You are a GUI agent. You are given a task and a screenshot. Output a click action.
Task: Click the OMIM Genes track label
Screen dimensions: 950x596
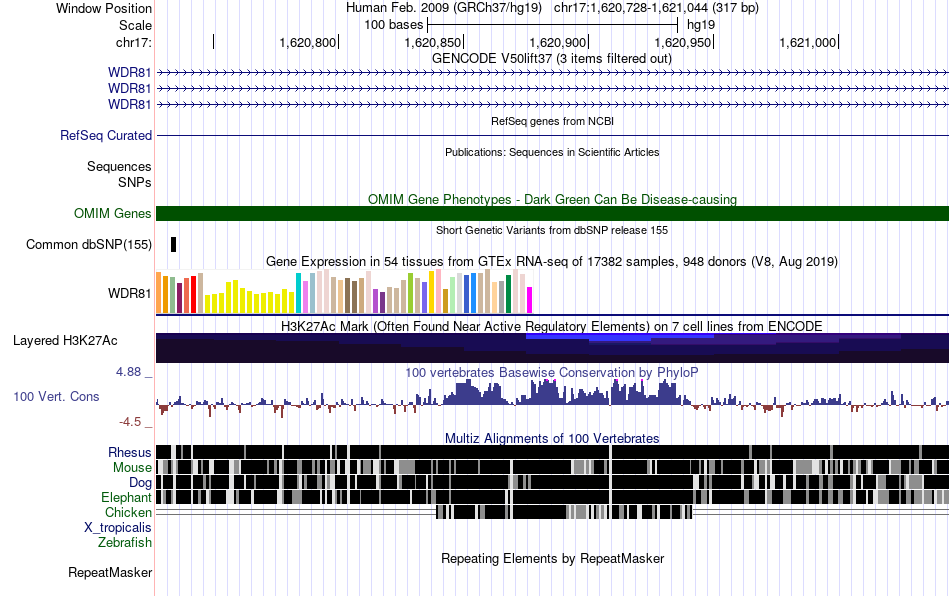point(113,214)
